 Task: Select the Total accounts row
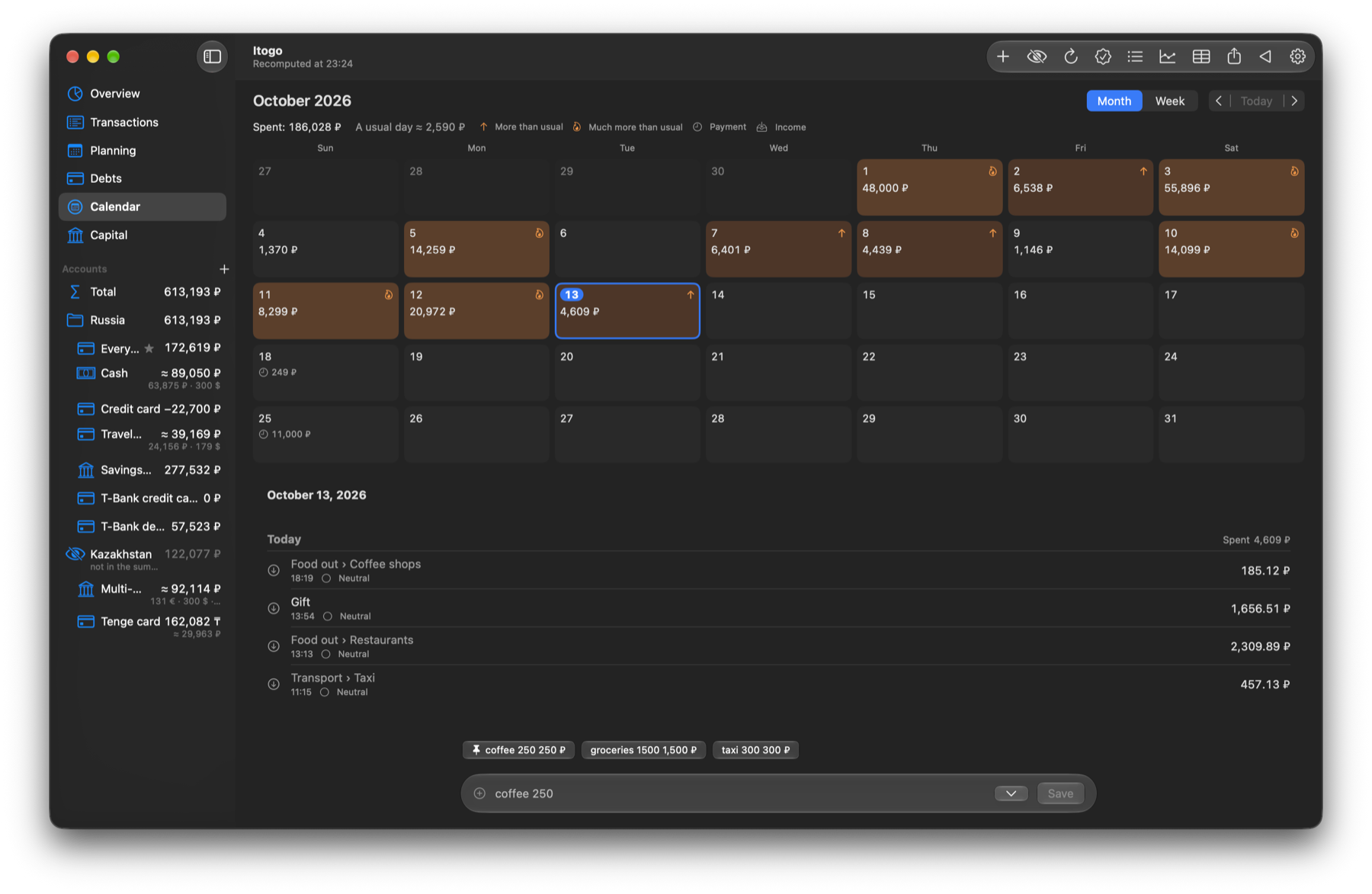point(143,292)
